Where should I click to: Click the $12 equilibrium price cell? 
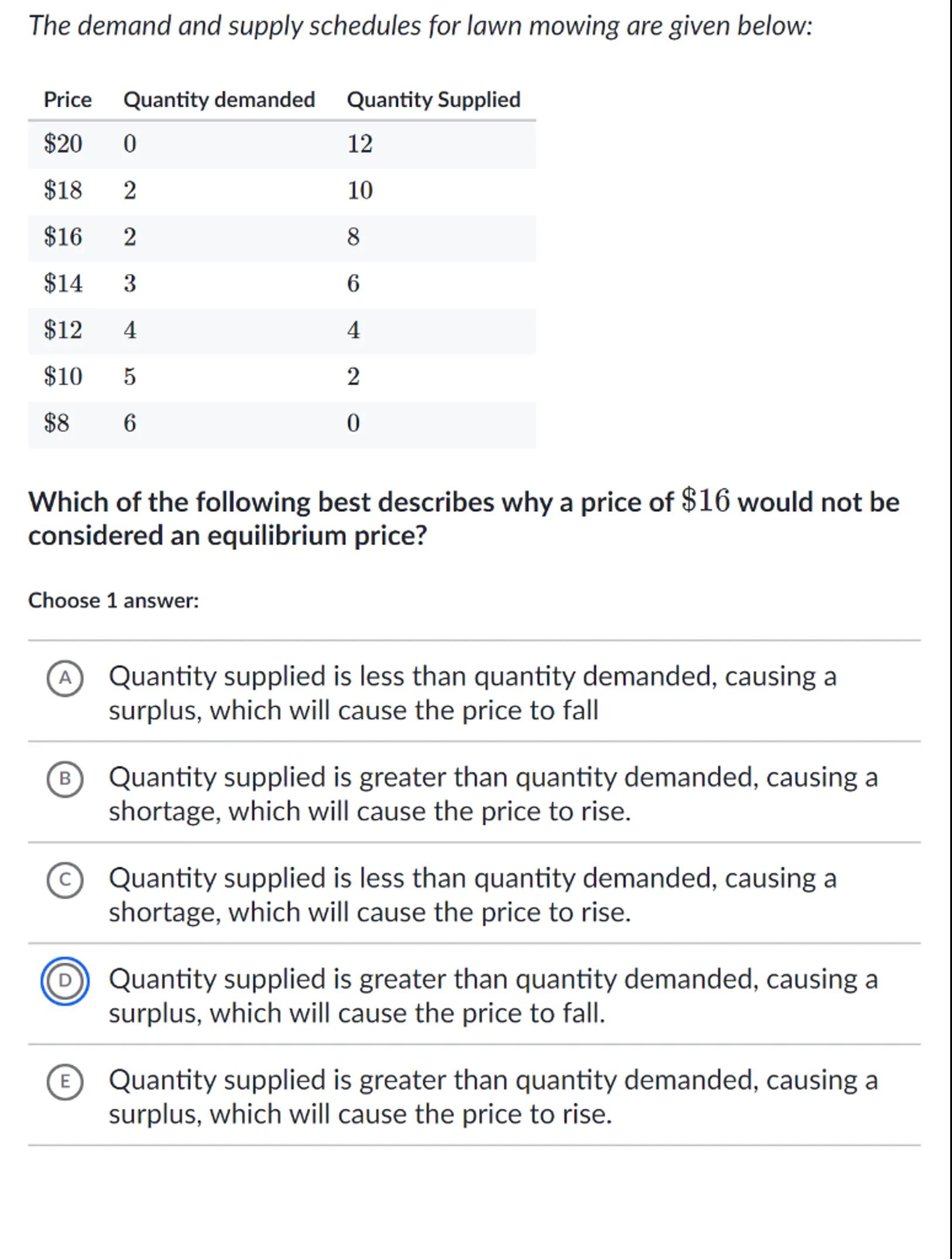coord(63,330)
